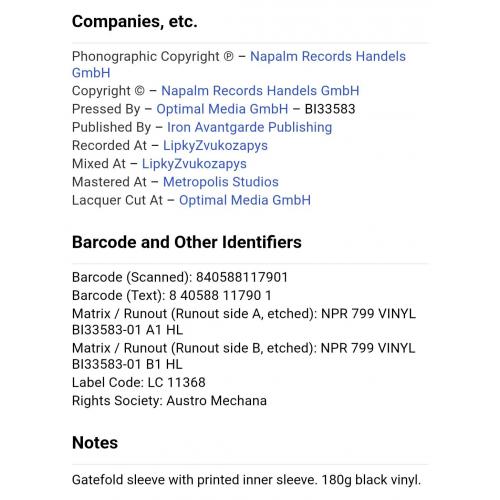
Task: Click the Barcode and Other Identifiers heading
Action: coord(187,242)
